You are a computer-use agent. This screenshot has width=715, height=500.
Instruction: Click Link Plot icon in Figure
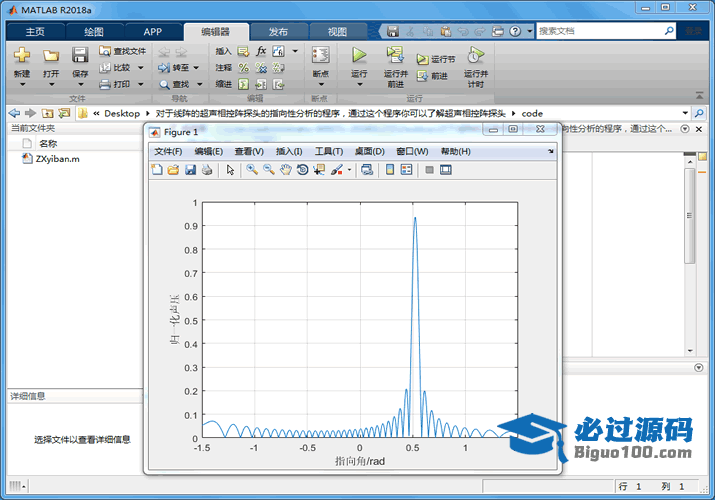pos(367,170)
